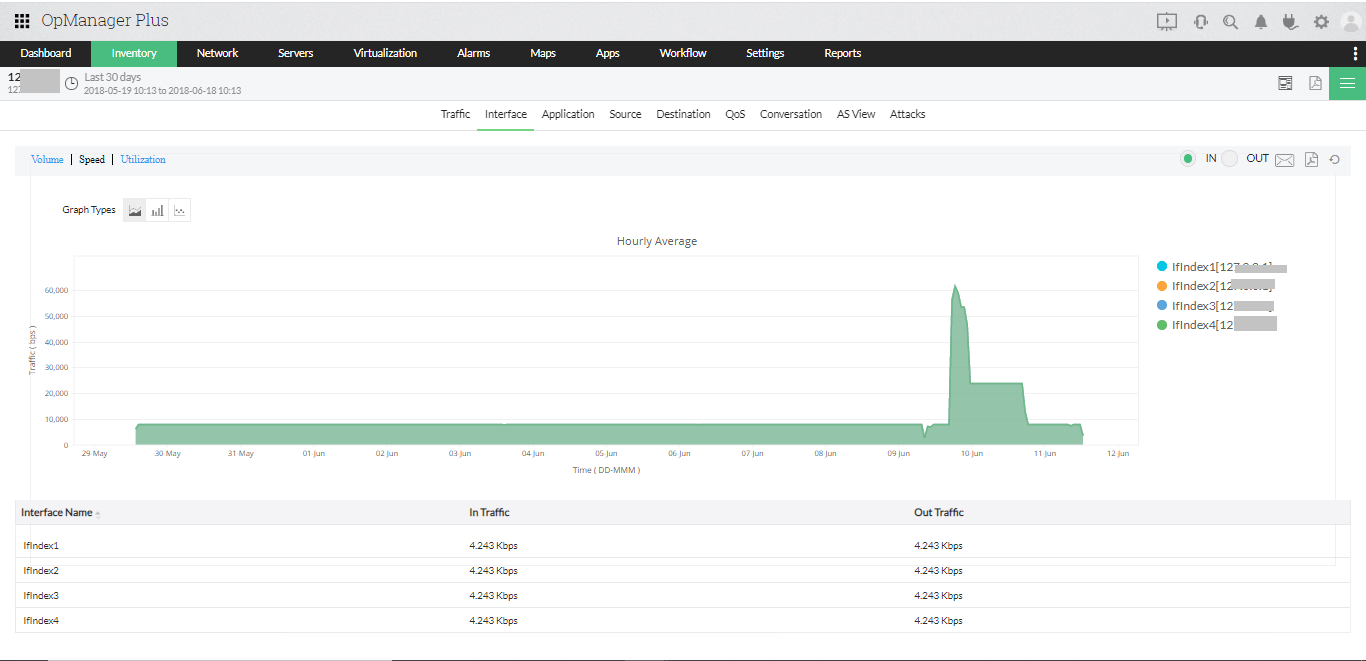Open the time period clock selector
This screenshot has width=1366, height=661.
(69, 82)
